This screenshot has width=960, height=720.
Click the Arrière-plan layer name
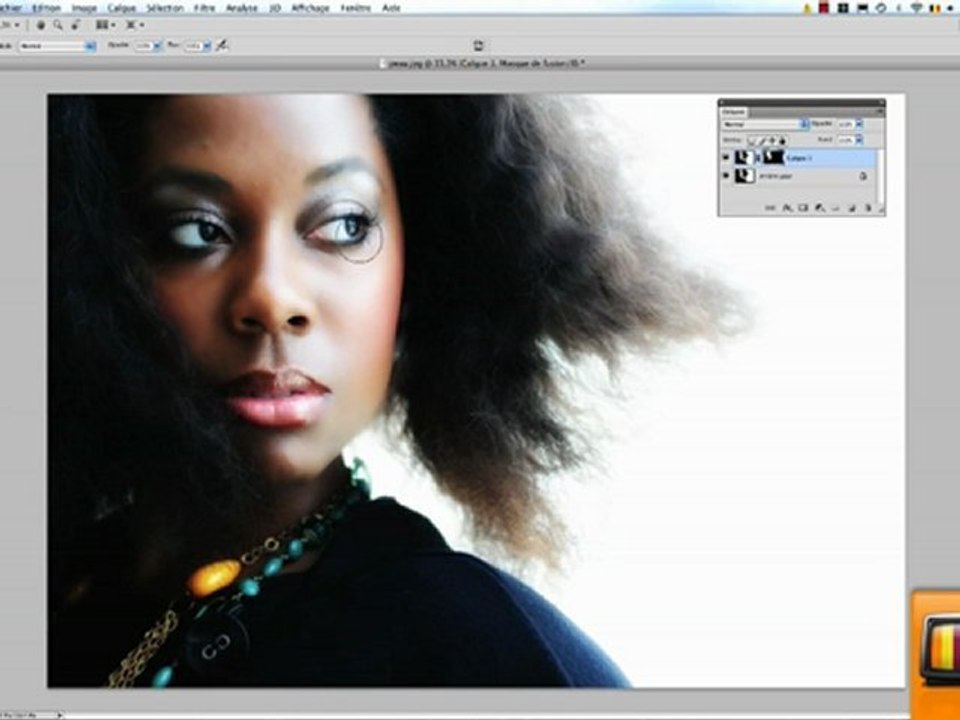[x=775, y=176]
